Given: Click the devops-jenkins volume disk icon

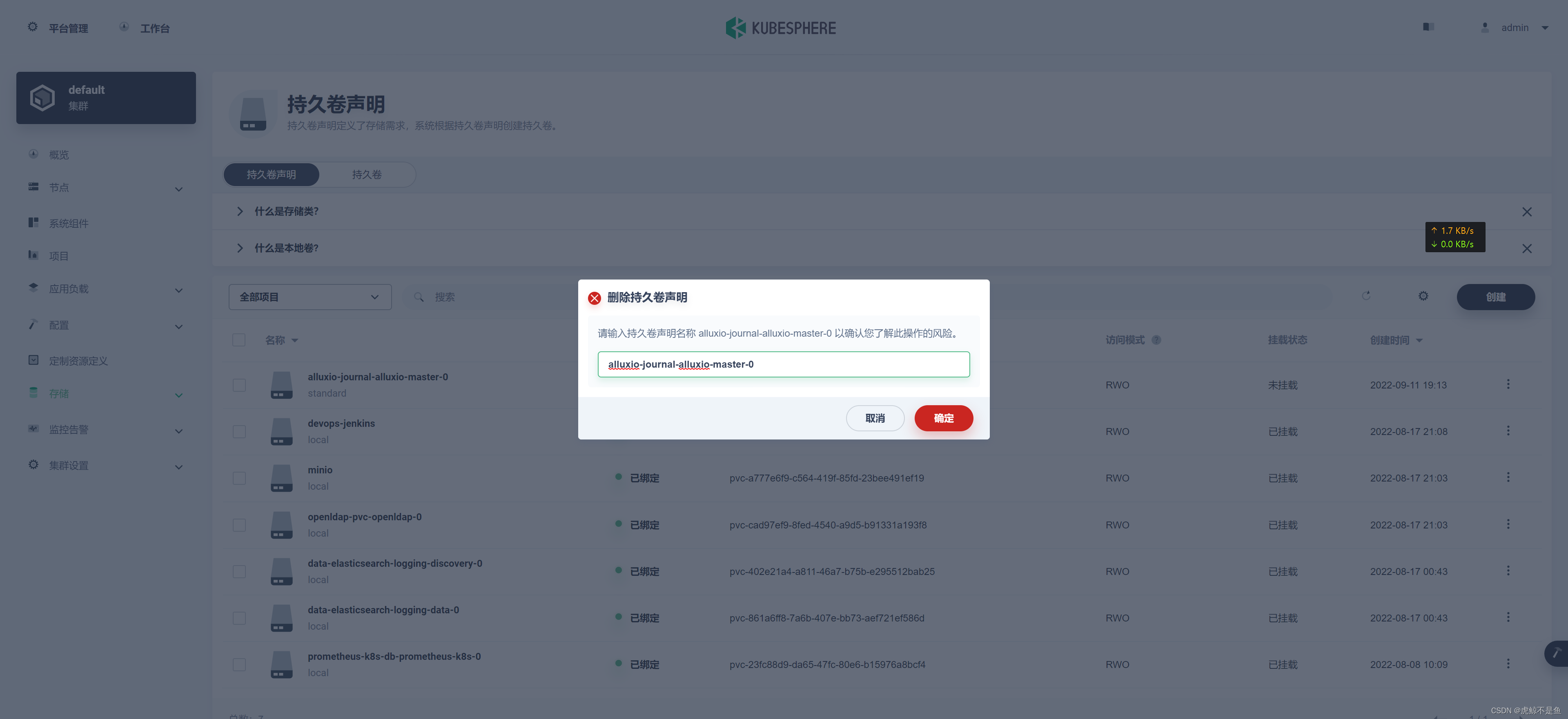Looking at the screenshot, I should coord(281,432).
